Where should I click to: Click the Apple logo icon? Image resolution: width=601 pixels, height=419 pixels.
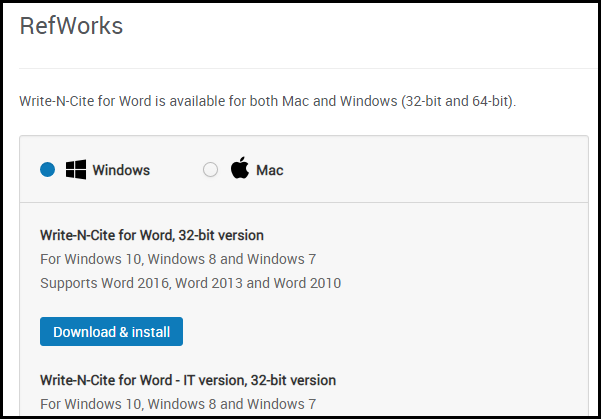240,168
